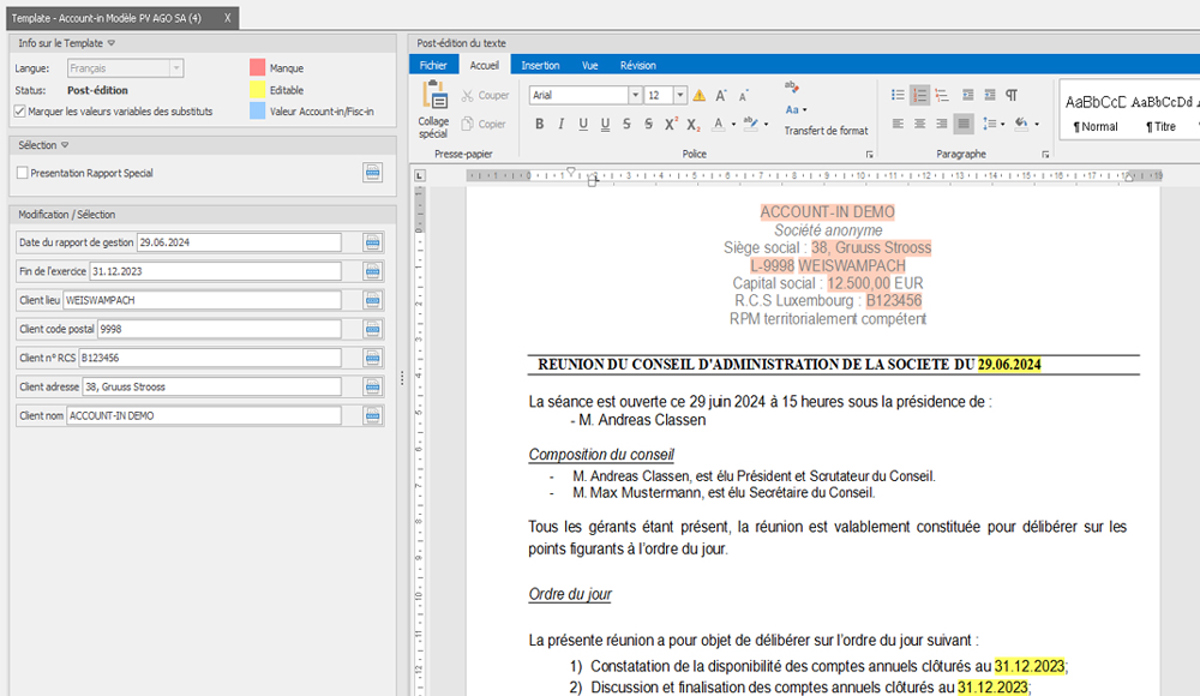Open the Langue Français dropdown
Viewport: 1200px width, 696px height.
[x=176, y=68]
